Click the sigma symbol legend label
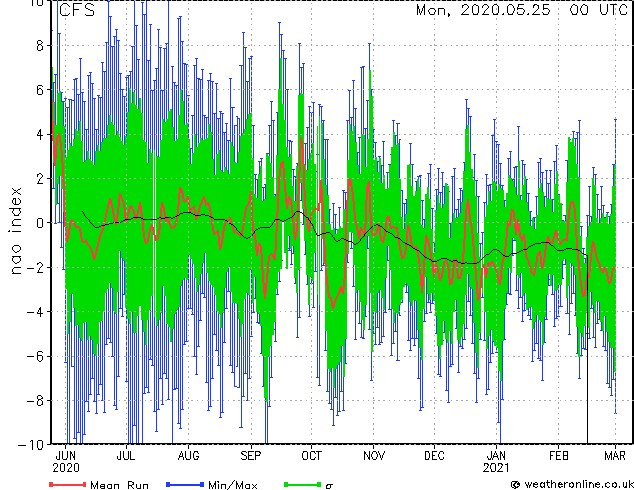Image resolution: width=634 pixels, height=490 pixels. coord(329,485)
